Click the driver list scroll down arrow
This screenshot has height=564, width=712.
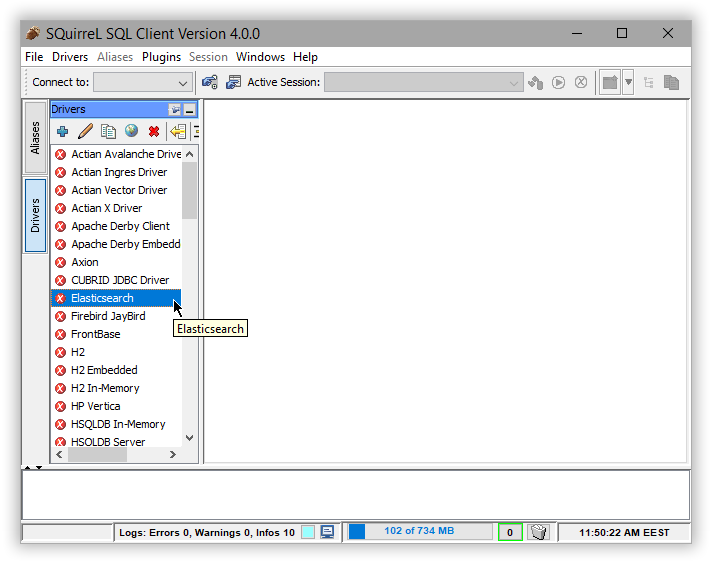pos(190,438)
